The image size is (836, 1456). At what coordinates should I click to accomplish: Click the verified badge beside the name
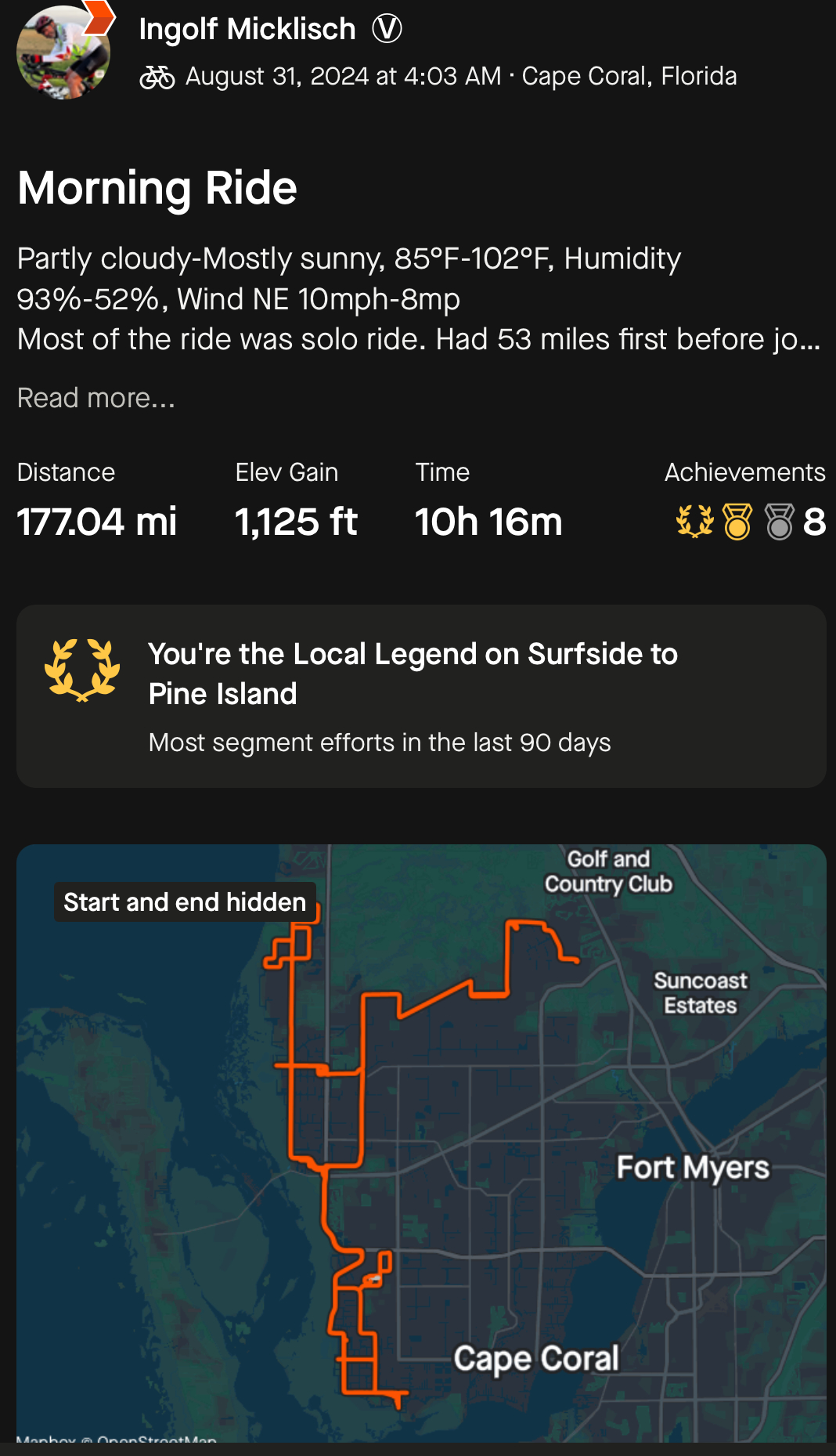click(x=387, y=30)
